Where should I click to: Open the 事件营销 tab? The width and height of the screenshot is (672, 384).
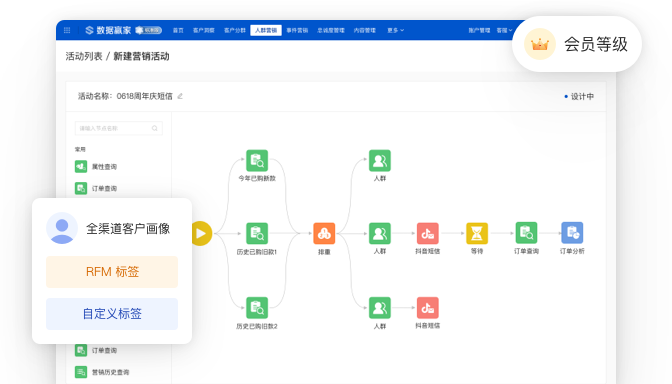coord(297,30)
